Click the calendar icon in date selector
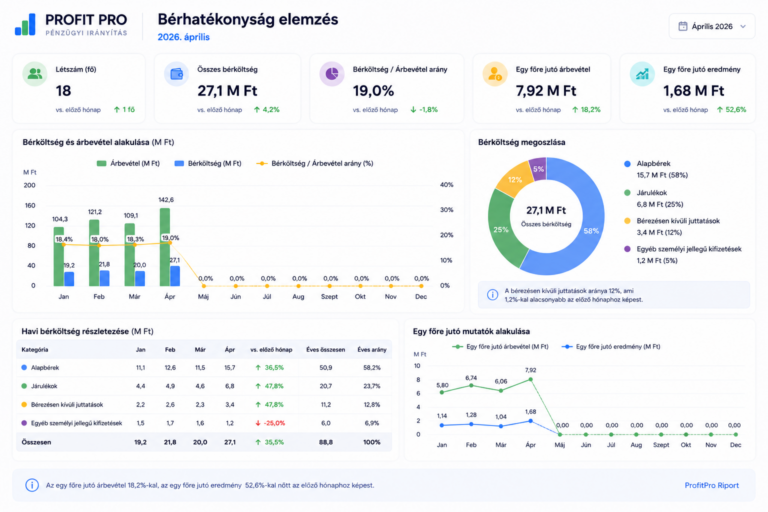The height and width of the screenshot is (512, 768). pos(683,26)
